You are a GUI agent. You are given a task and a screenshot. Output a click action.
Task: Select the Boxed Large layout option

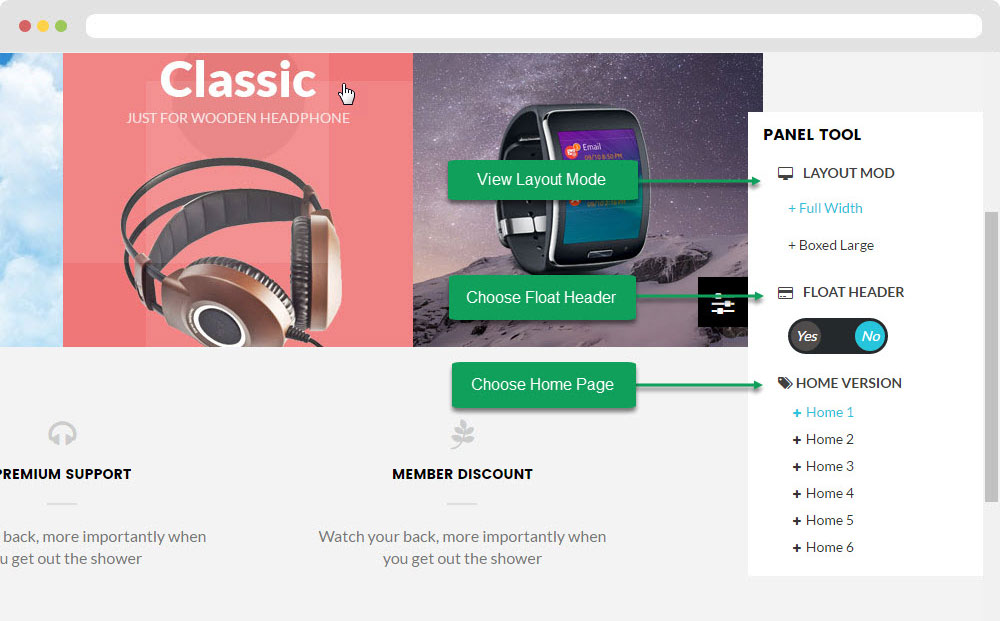tap(831, 245)
